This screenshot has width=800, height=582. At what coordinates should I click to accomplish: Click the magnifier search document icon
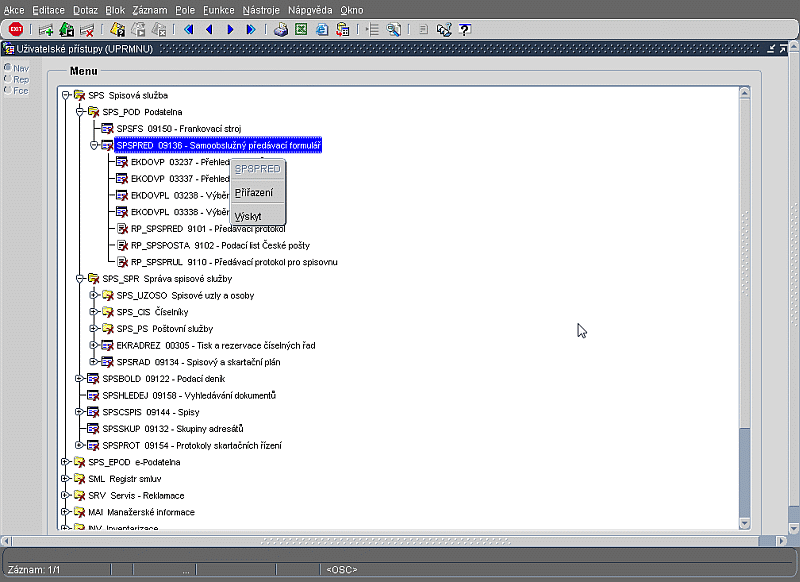393,30
